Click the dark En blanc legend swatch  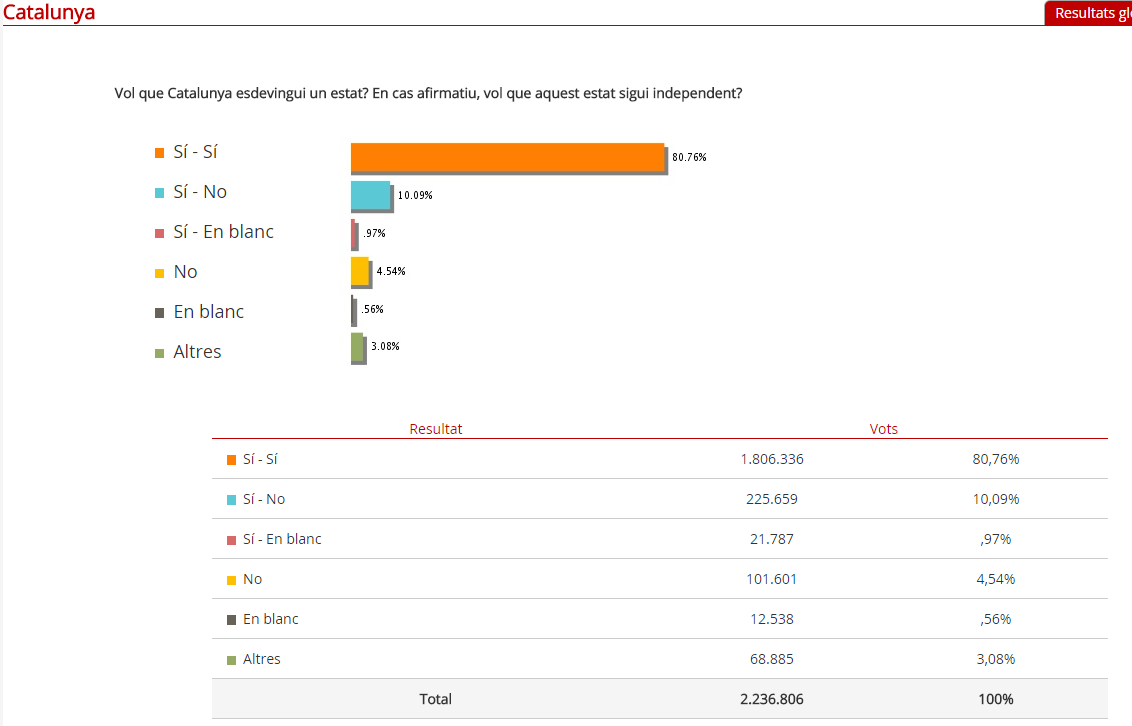tap(159, 313)
